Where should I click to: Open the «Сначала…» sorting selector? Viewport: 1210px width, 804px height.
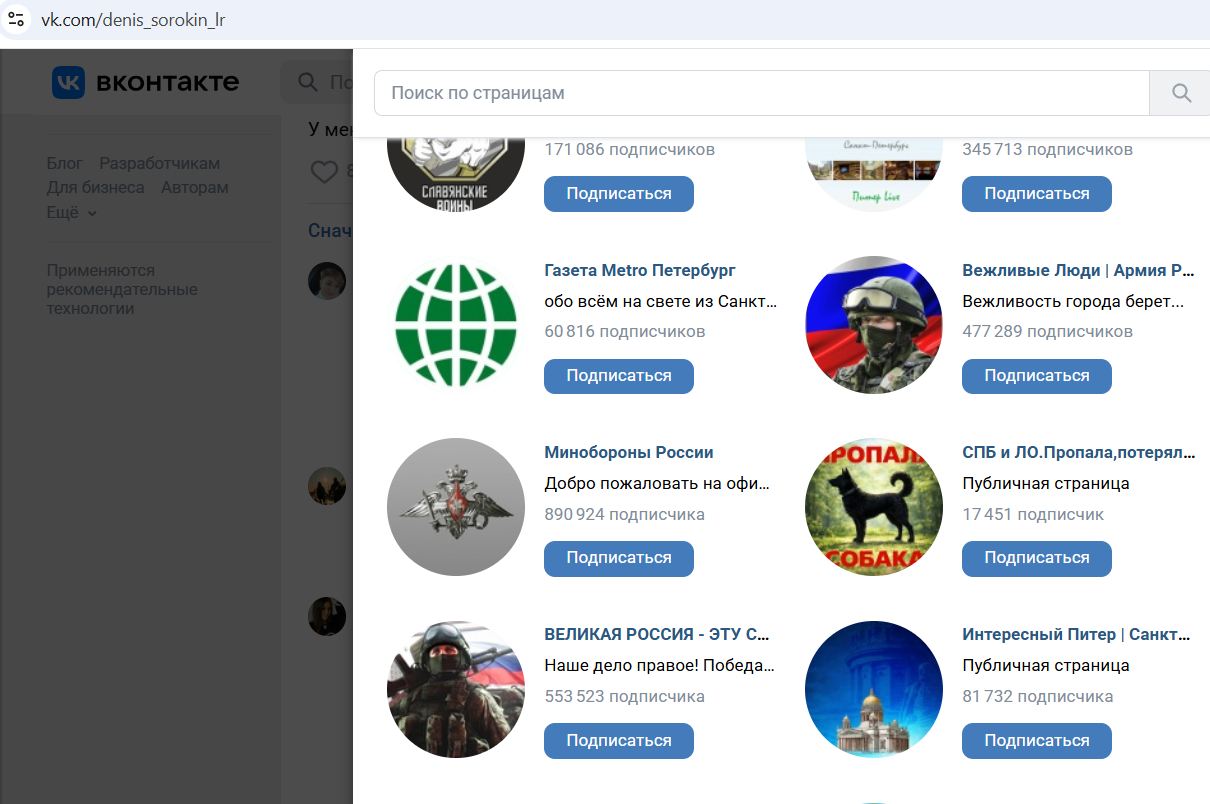330,230
